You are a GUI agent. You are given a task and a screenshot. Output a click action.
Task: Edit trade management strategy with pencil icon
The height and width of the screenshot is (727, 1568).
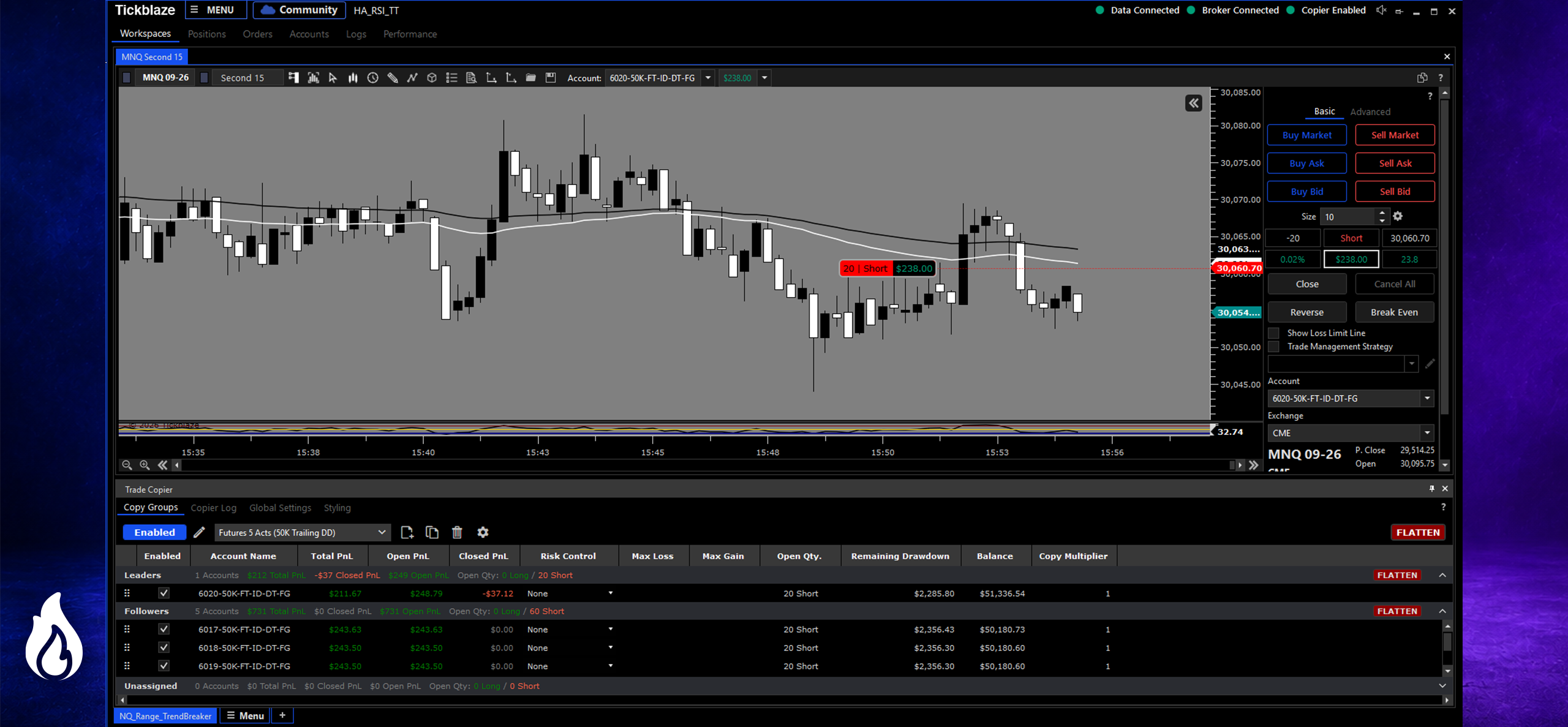(1430, 364)
